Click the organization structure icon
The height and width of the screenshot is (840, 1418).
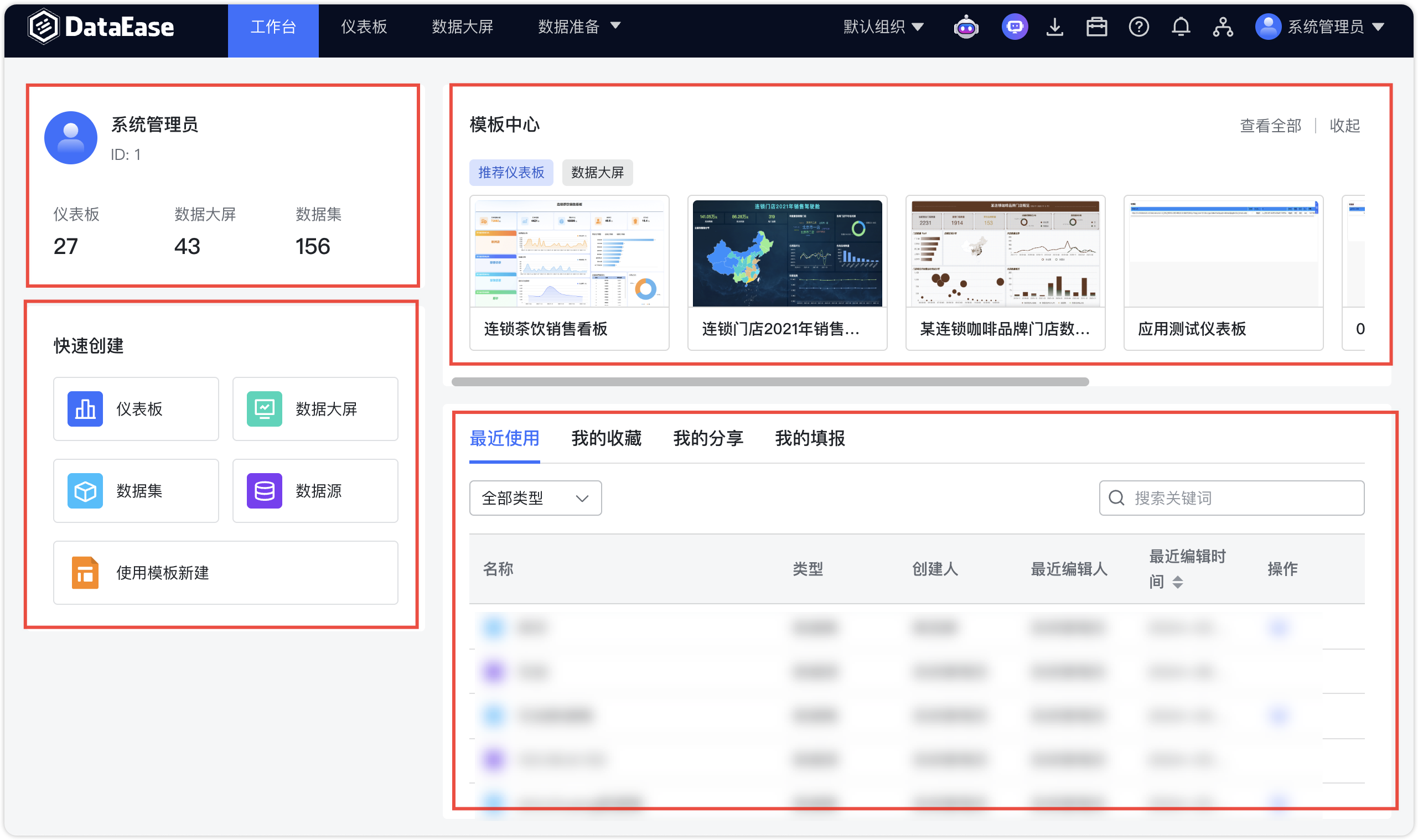pyautogui.click(x=1223, y=26)
